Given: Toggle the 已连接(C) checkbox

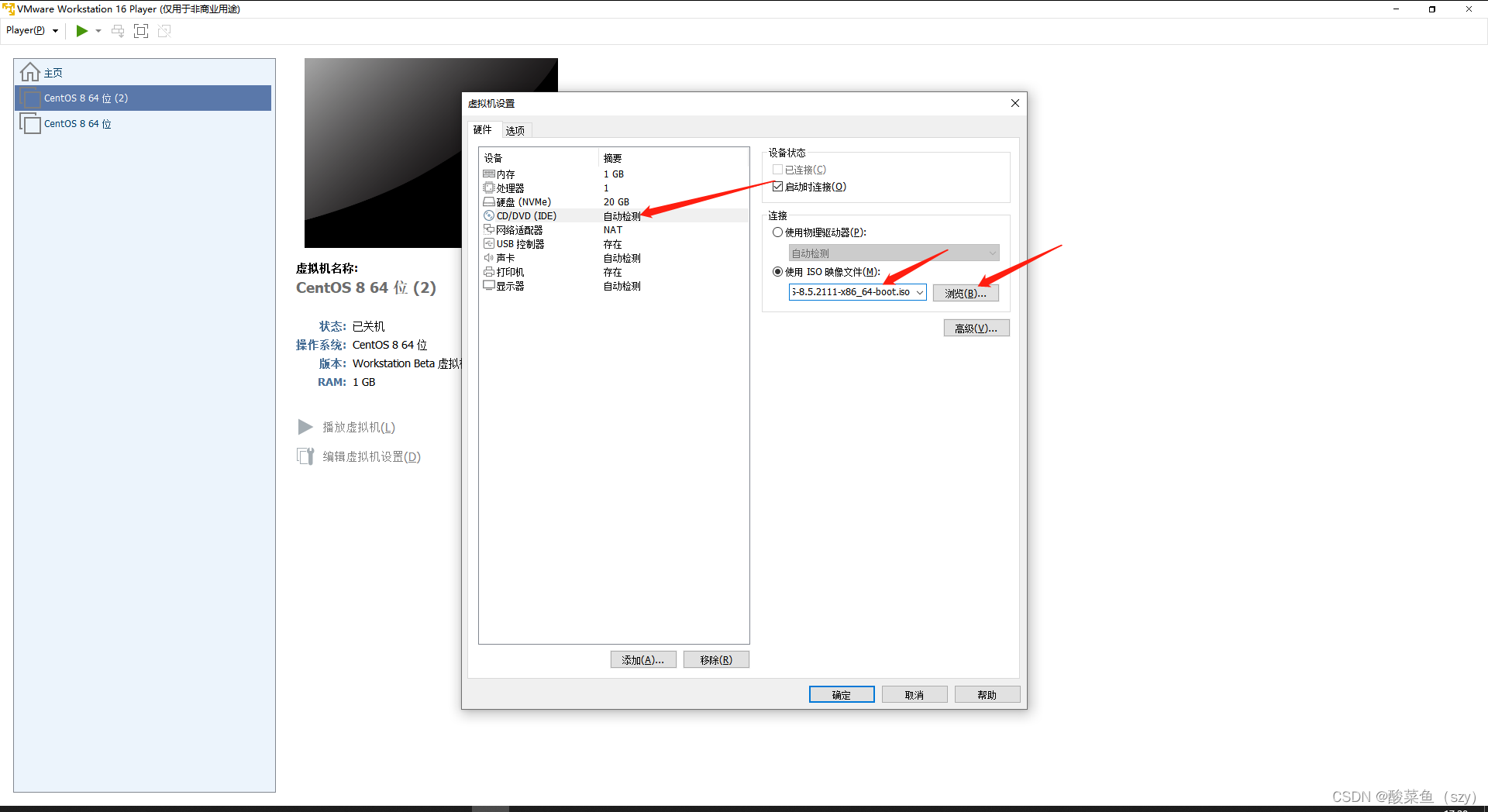Looking at the screenshot, I should (777, 170).
